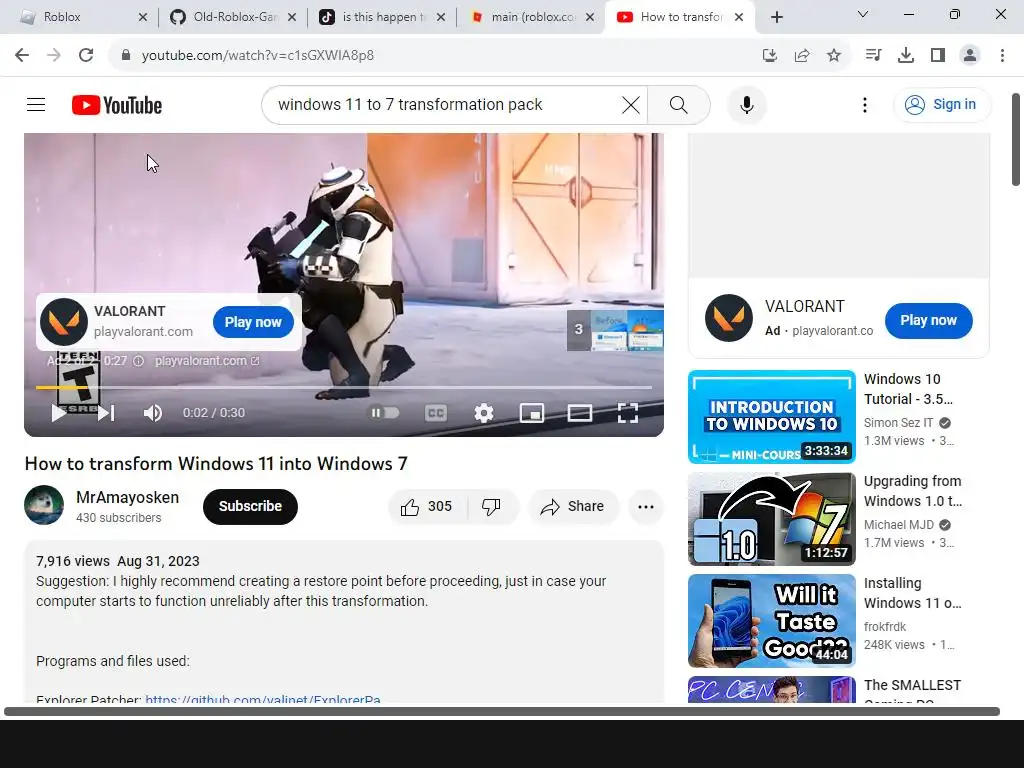Open the Chrome profile avatar
The width and height of the screenshot is (1024, 768).
[970, 56]
